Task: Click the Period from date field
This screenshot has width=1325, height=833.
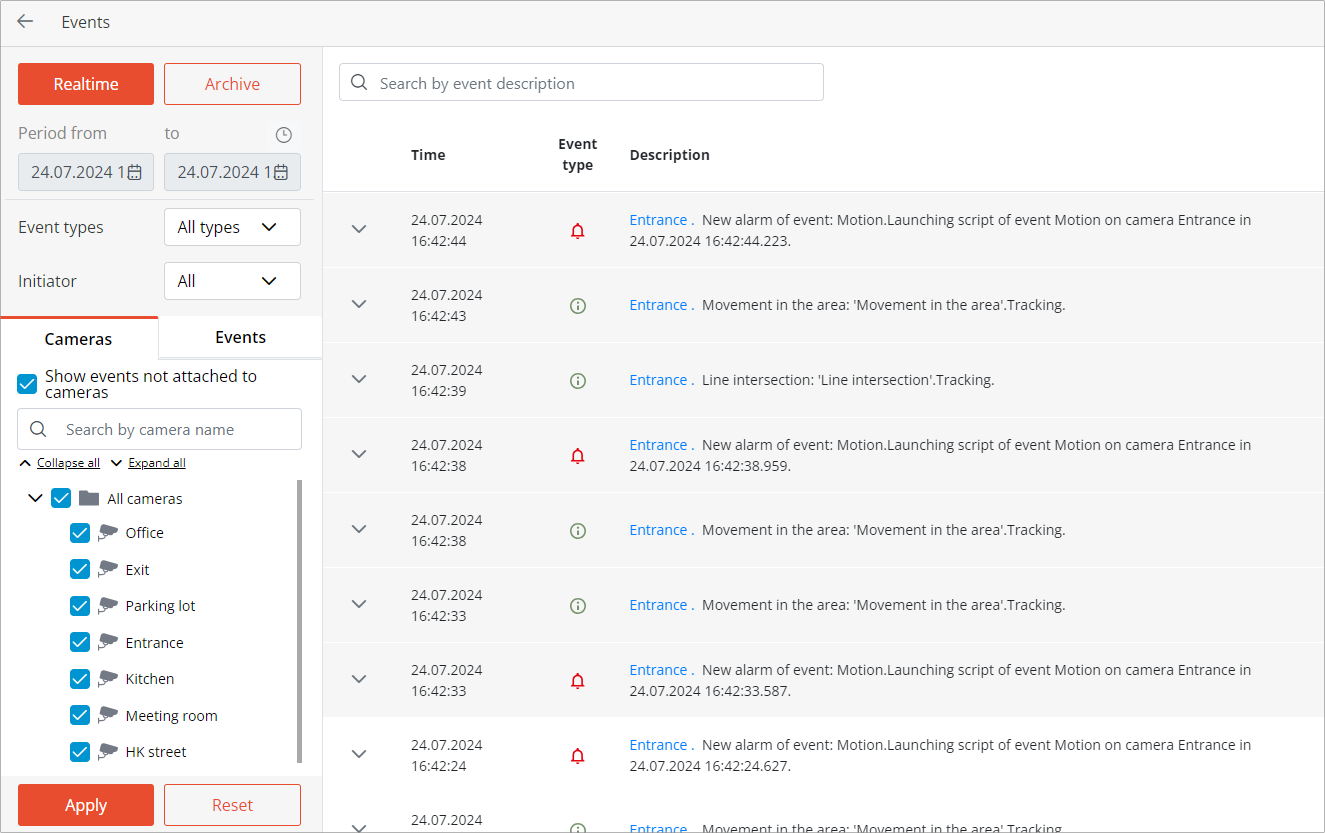Action: click(x=86, y=172)
